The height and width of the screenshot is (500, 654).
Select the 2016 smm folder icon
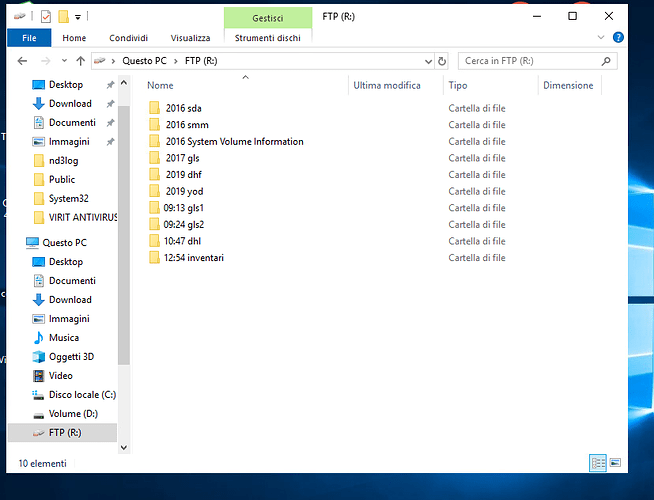point(154,125)
